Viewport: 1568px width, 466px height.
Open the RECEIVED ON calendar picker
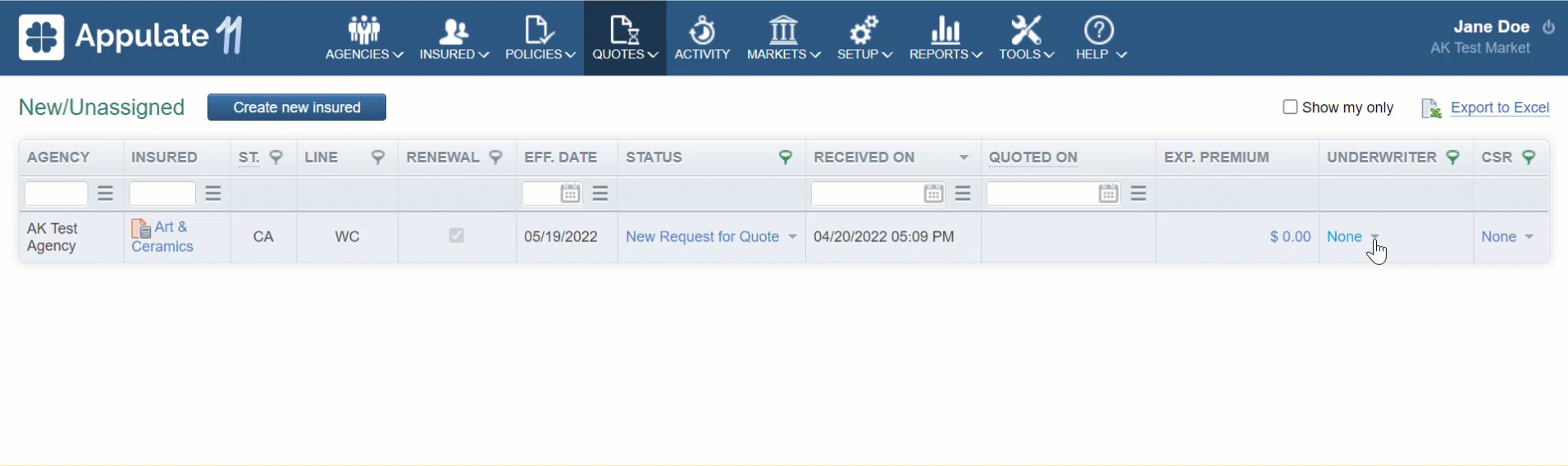(x=933, y=194)
